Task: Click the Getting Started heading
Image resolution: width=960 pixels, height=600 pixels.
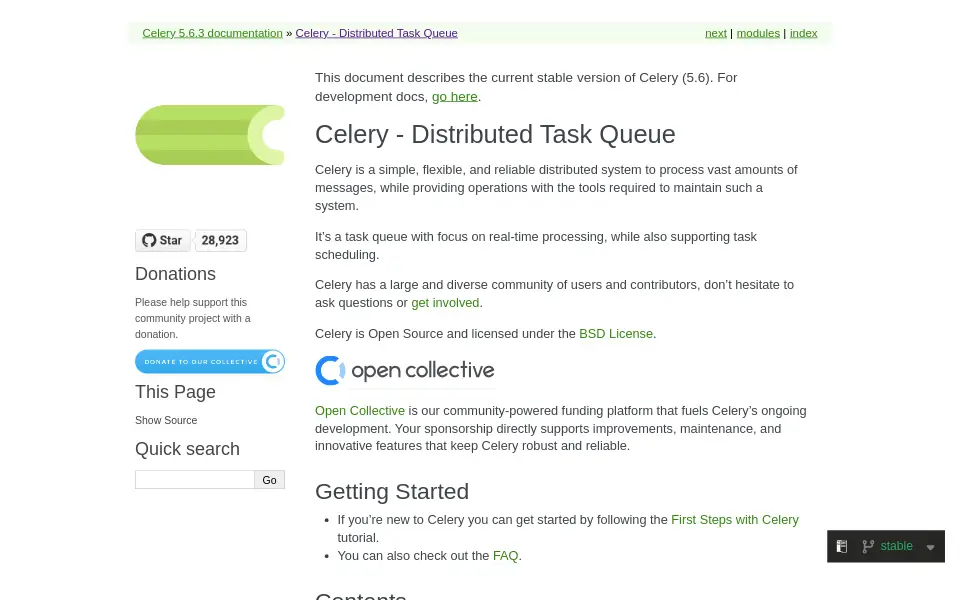Action: pyautogui.click(x=392, y=492)
